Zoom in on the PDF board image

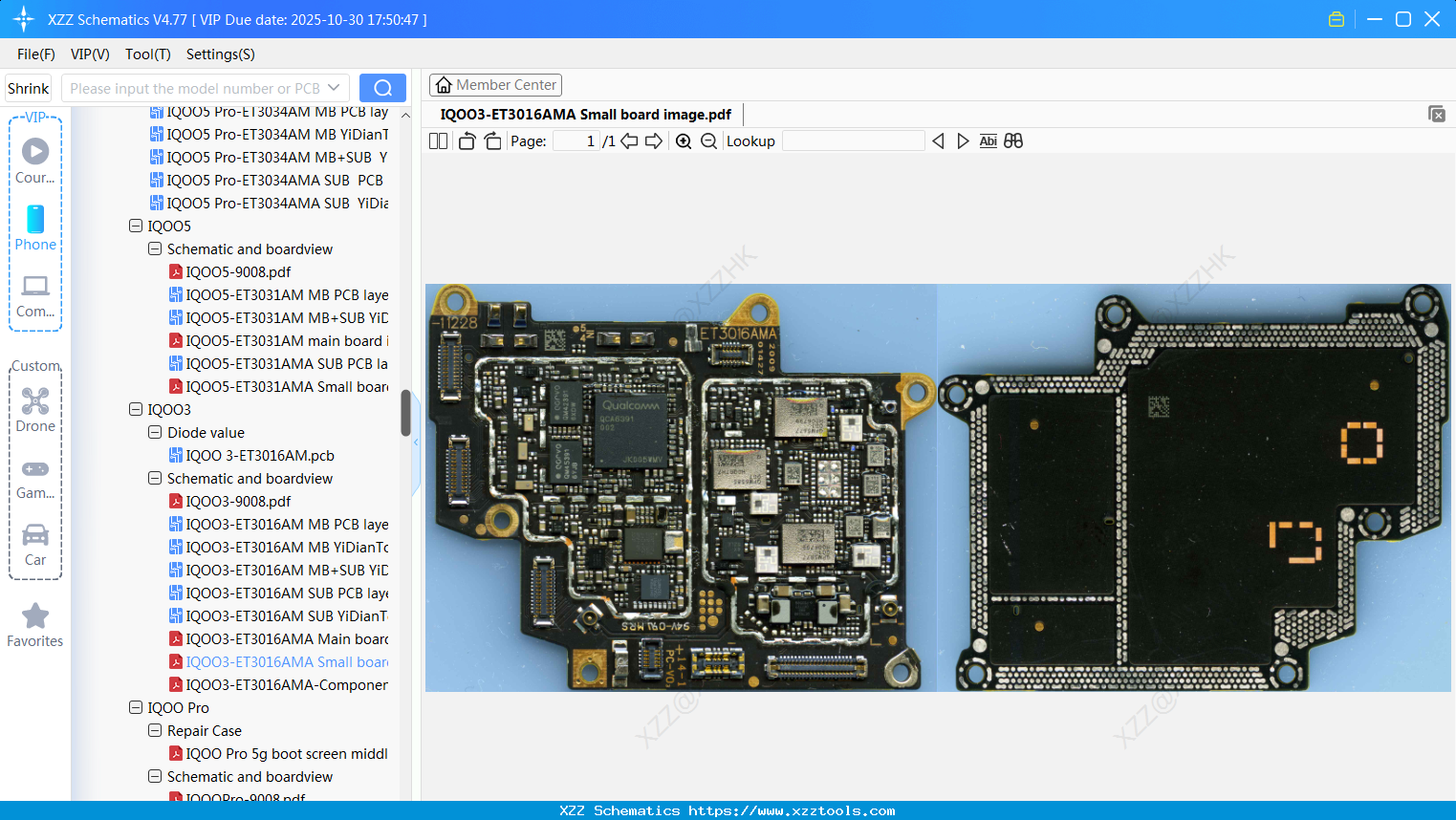[x=684, y=140]
